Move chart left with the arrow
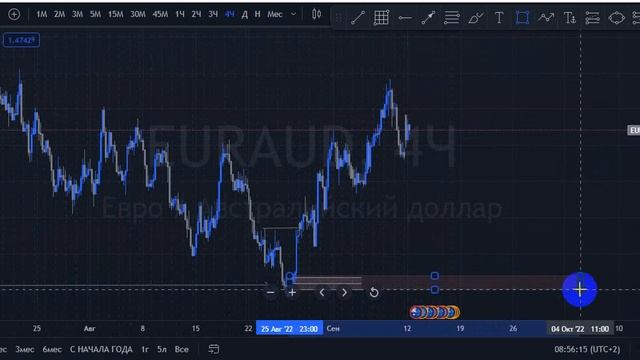This screenshot has width=640, height=360. 322,292
